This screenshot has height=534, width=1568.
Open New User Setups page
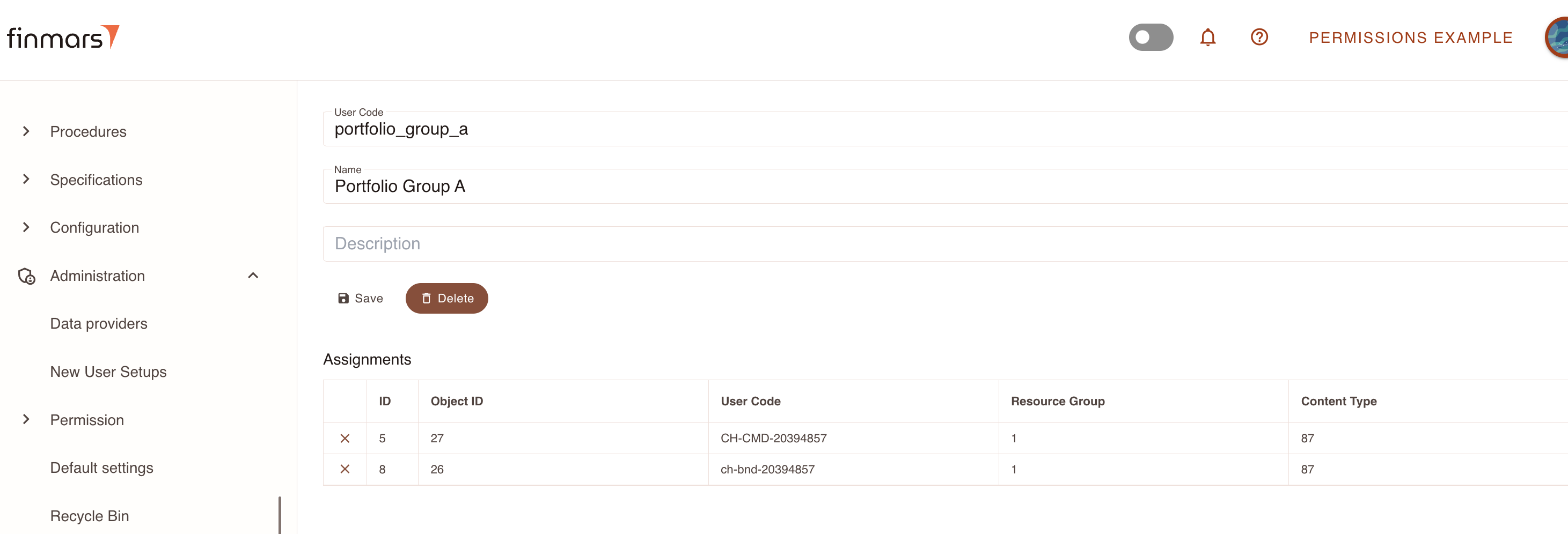point(108,372)
